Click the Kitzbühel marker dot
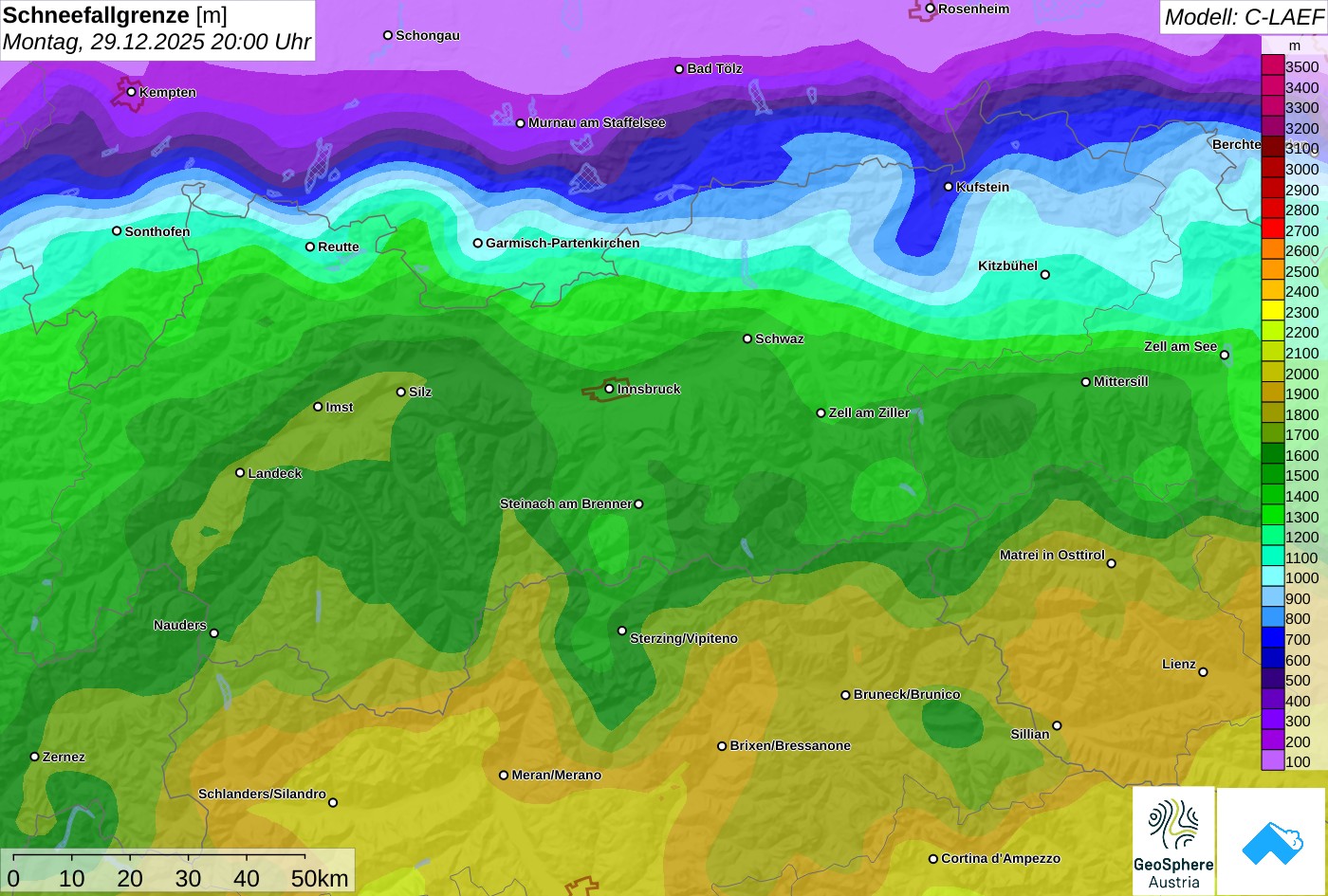 click(x=1045, y=275)
